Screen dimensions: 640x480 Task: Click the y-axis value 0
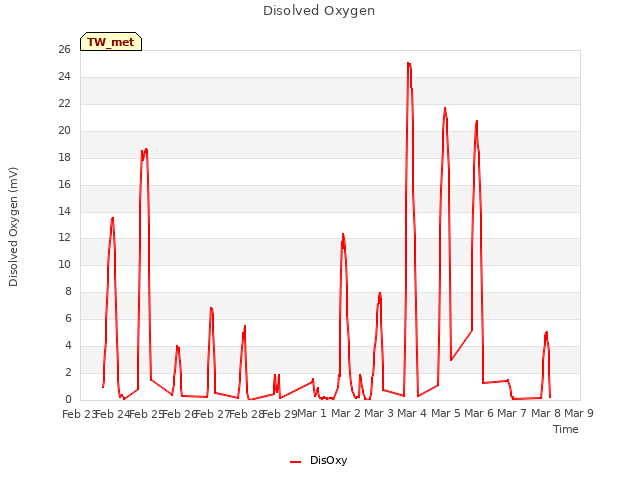click(x=68, y=399)
